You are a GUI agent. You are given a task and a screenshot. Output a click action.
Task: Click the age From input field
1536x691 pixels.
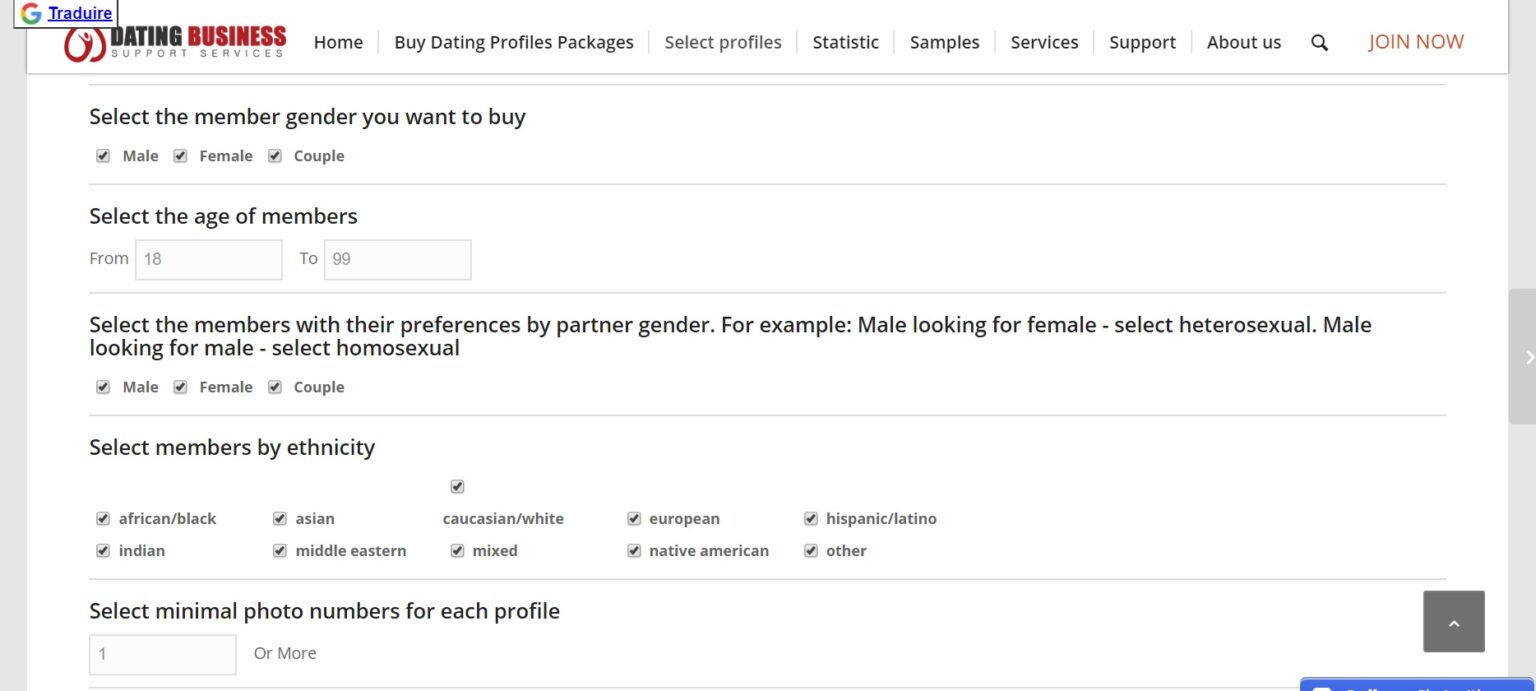[208, 259]
